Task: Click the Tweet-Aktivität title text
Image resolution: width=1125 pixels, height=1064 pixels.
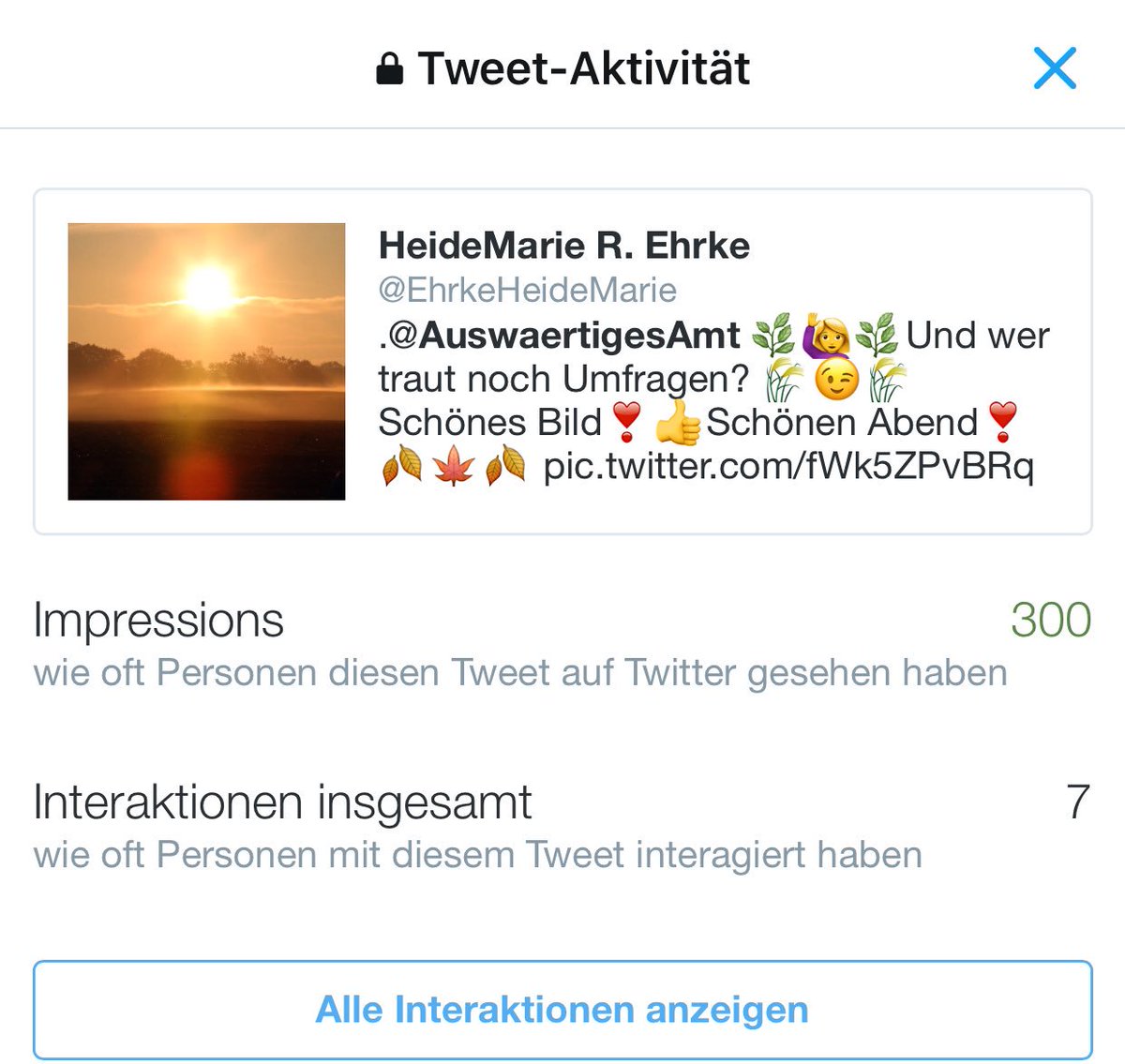Action: (584, 68)
